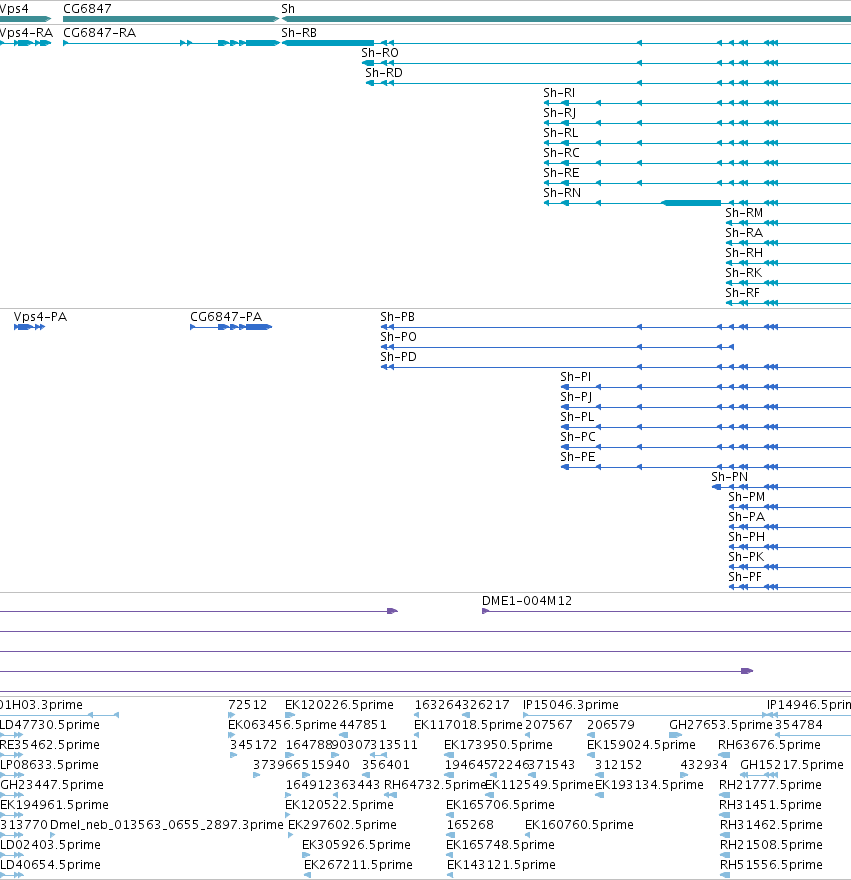851x880 pixels.
Task: Open transcript Sh-RO
Action: (x=380, y=53)
